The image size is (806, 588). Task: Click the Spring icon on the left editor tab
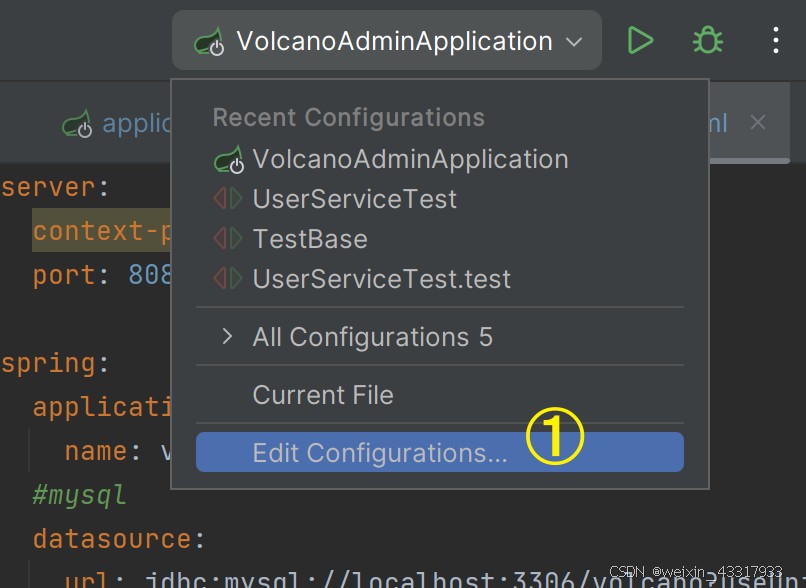coord(77,124)
